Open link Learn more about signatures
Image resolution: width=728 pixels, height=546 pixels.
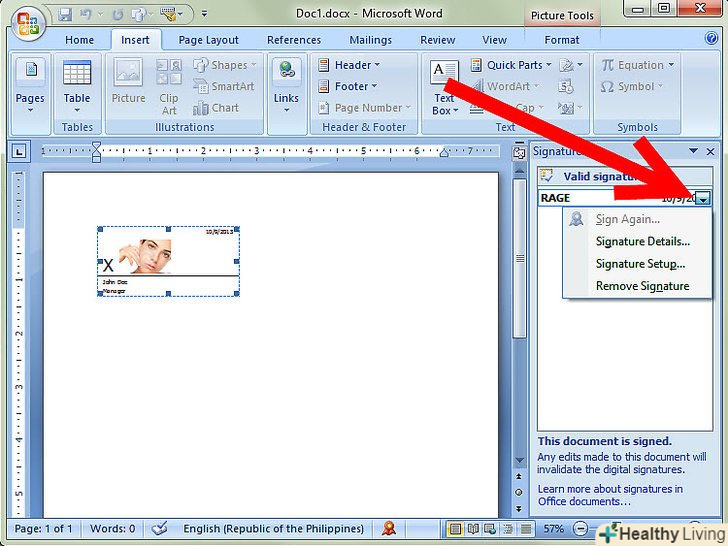click(x=610, y=495)
